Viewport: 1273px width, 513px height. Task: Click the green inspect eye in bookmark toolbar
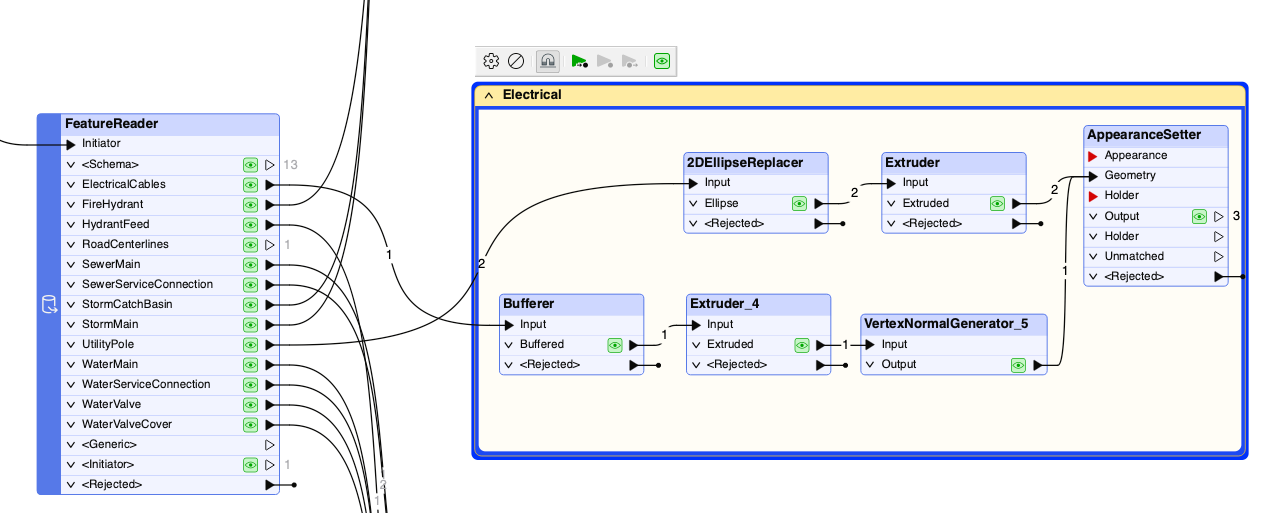662,61
